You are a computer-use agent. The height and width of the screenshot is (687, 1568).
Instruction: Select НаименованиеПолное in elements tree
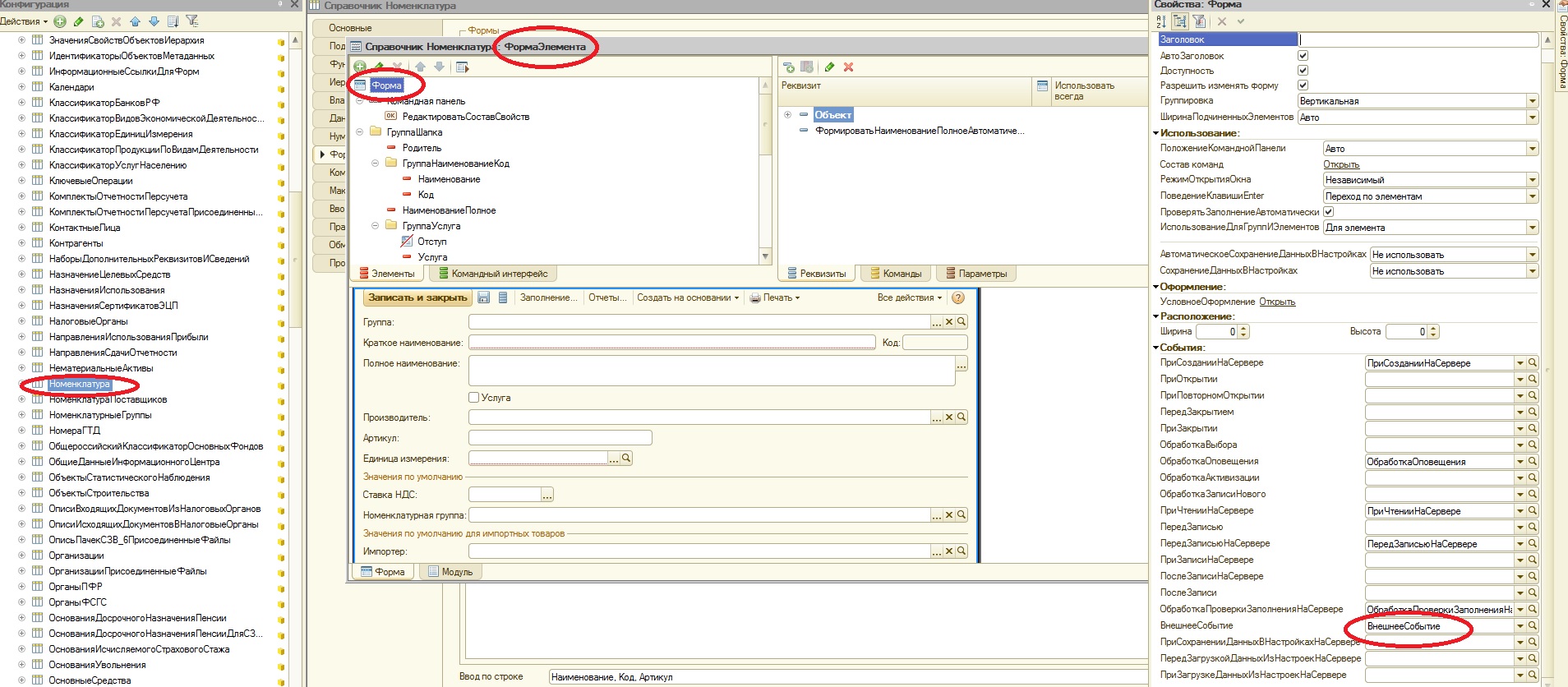(449, 210)
